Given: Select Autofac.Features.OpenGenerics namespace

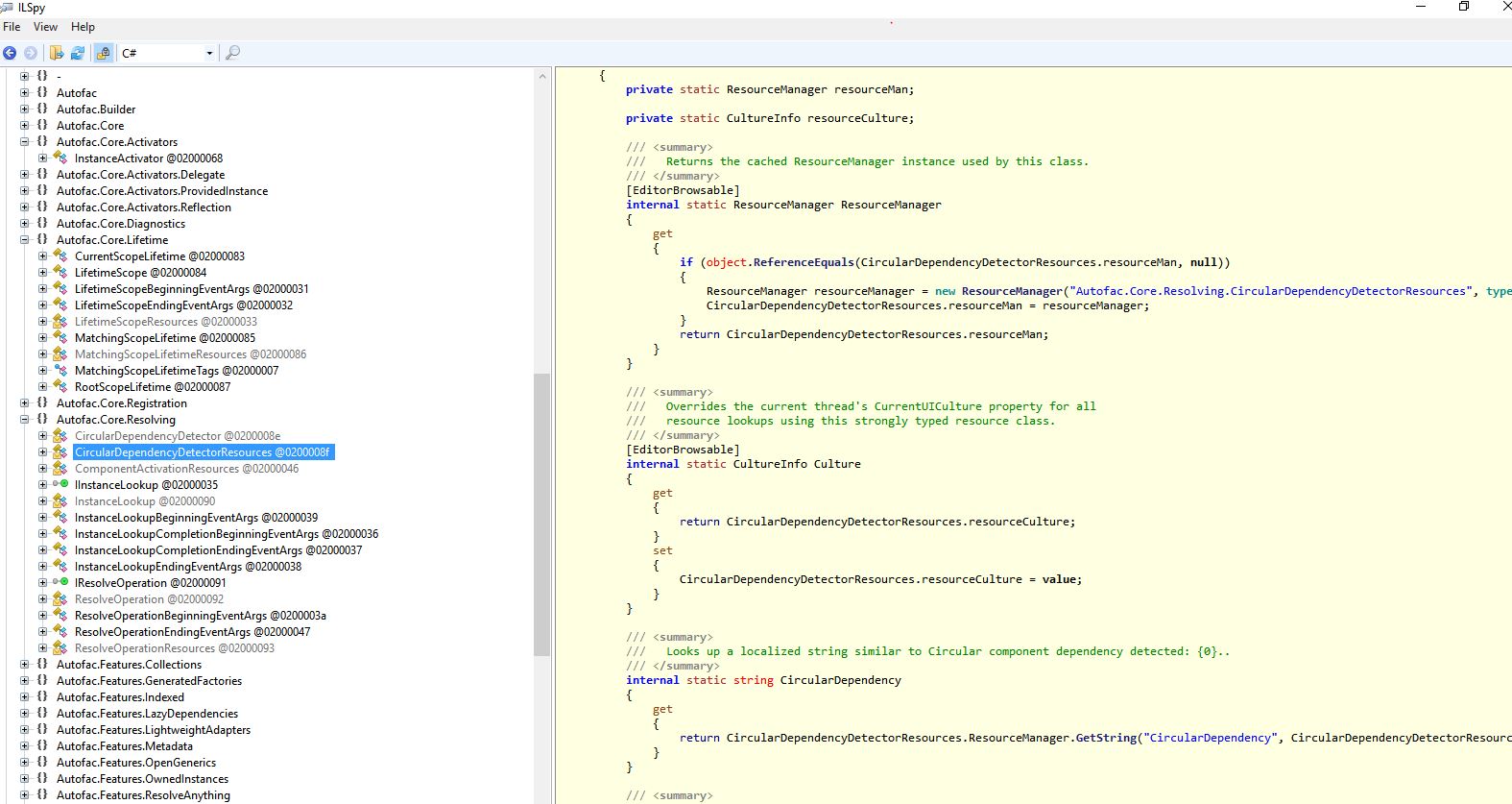Looking at the screenshot, I should coord(136,763).
